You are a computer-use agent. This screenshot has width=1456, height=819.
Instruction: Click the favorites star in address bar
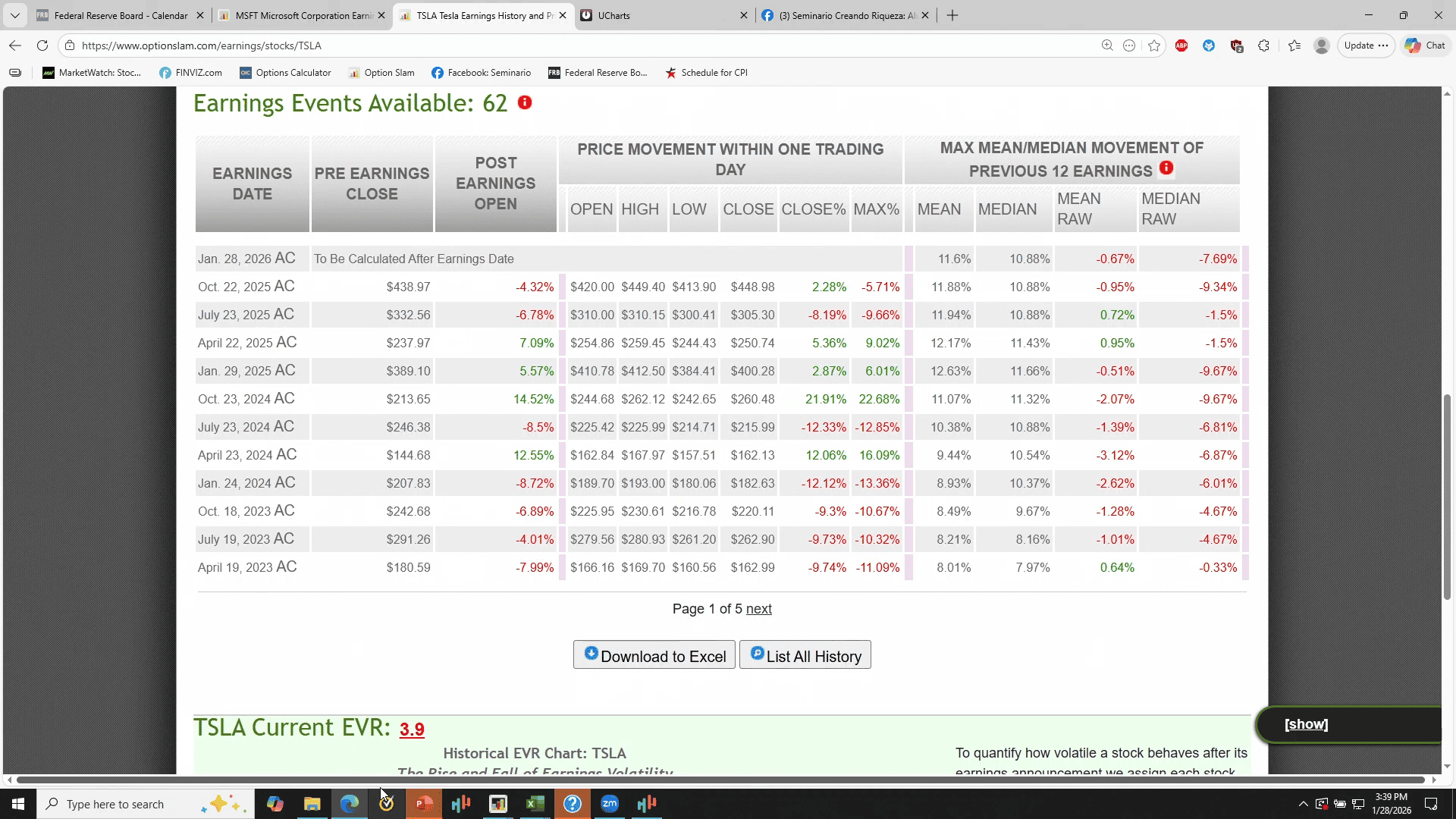click(1154, 45)
